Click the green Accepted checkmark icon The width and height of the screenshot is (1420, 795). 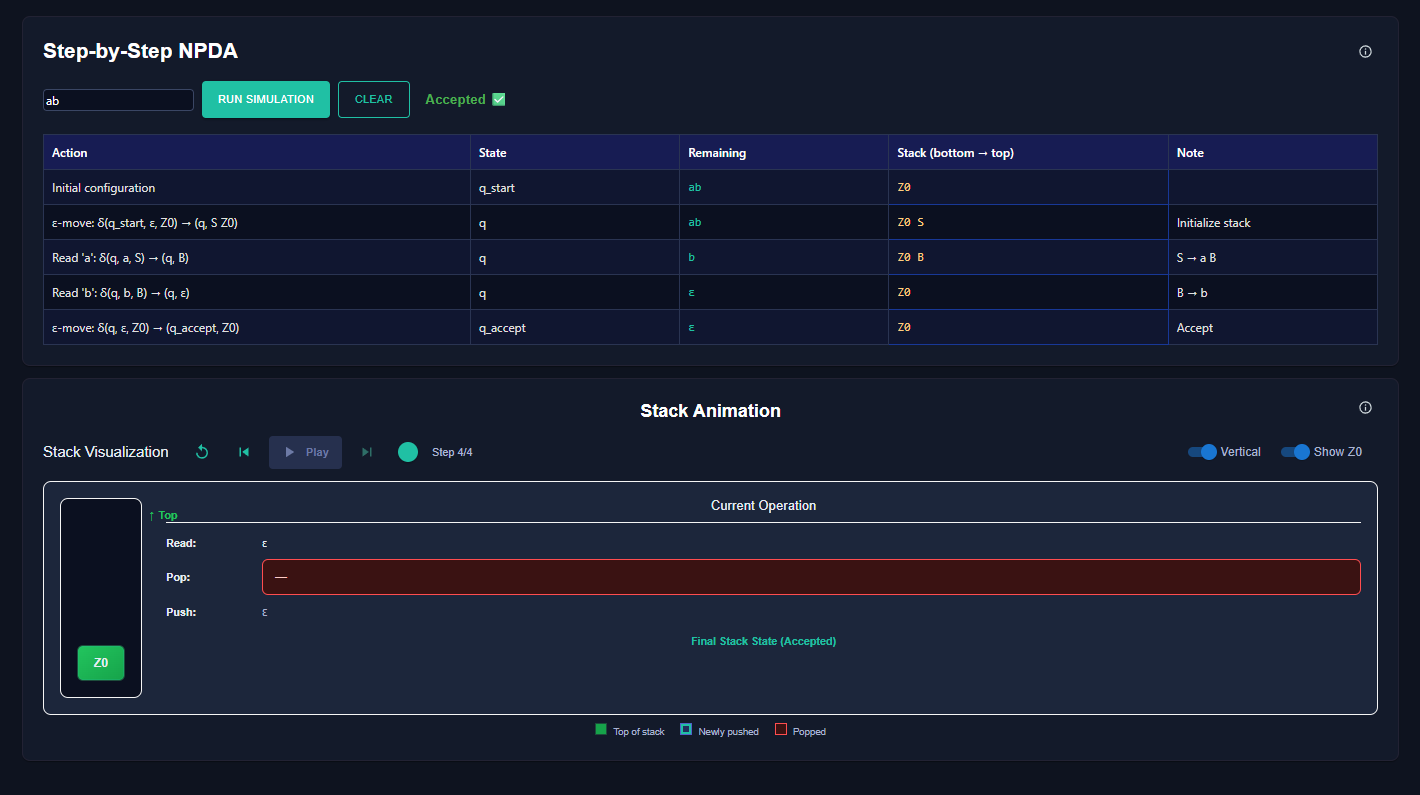tap(499, 99)
